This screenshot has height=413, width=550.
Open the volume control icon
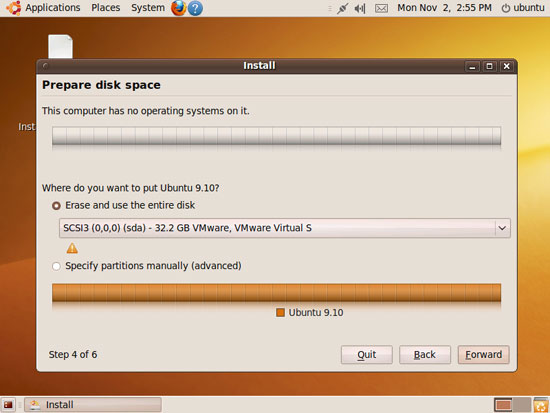pos(360,8)
